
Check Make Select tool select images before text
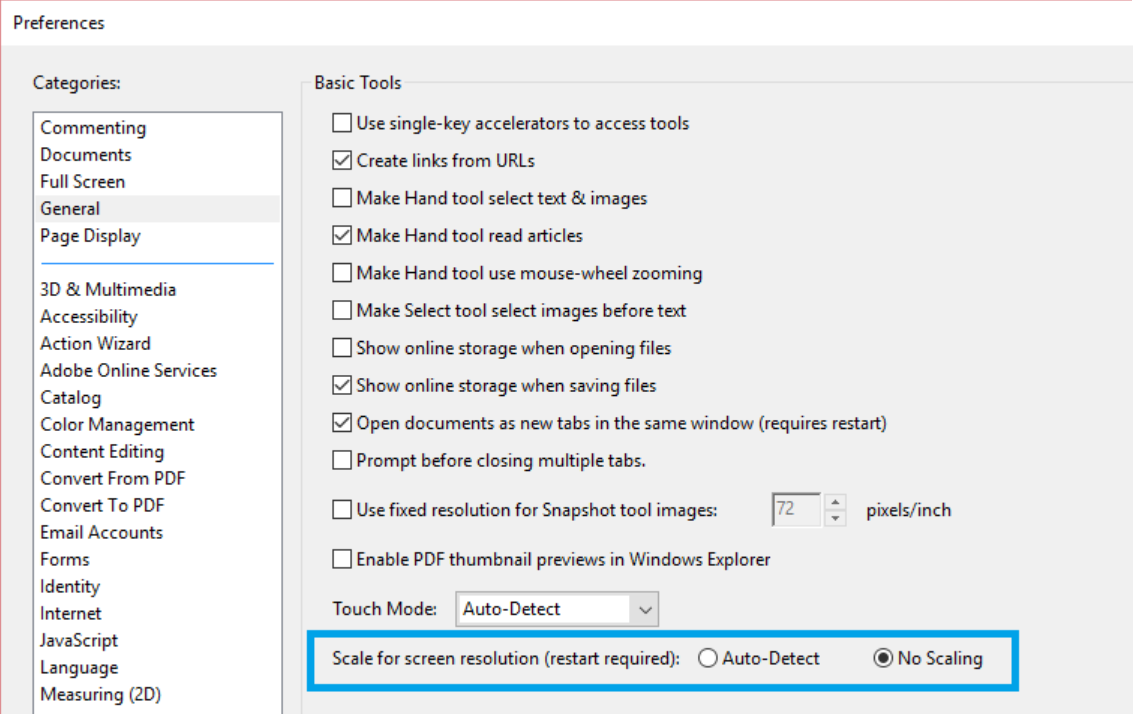click(341, 310)
